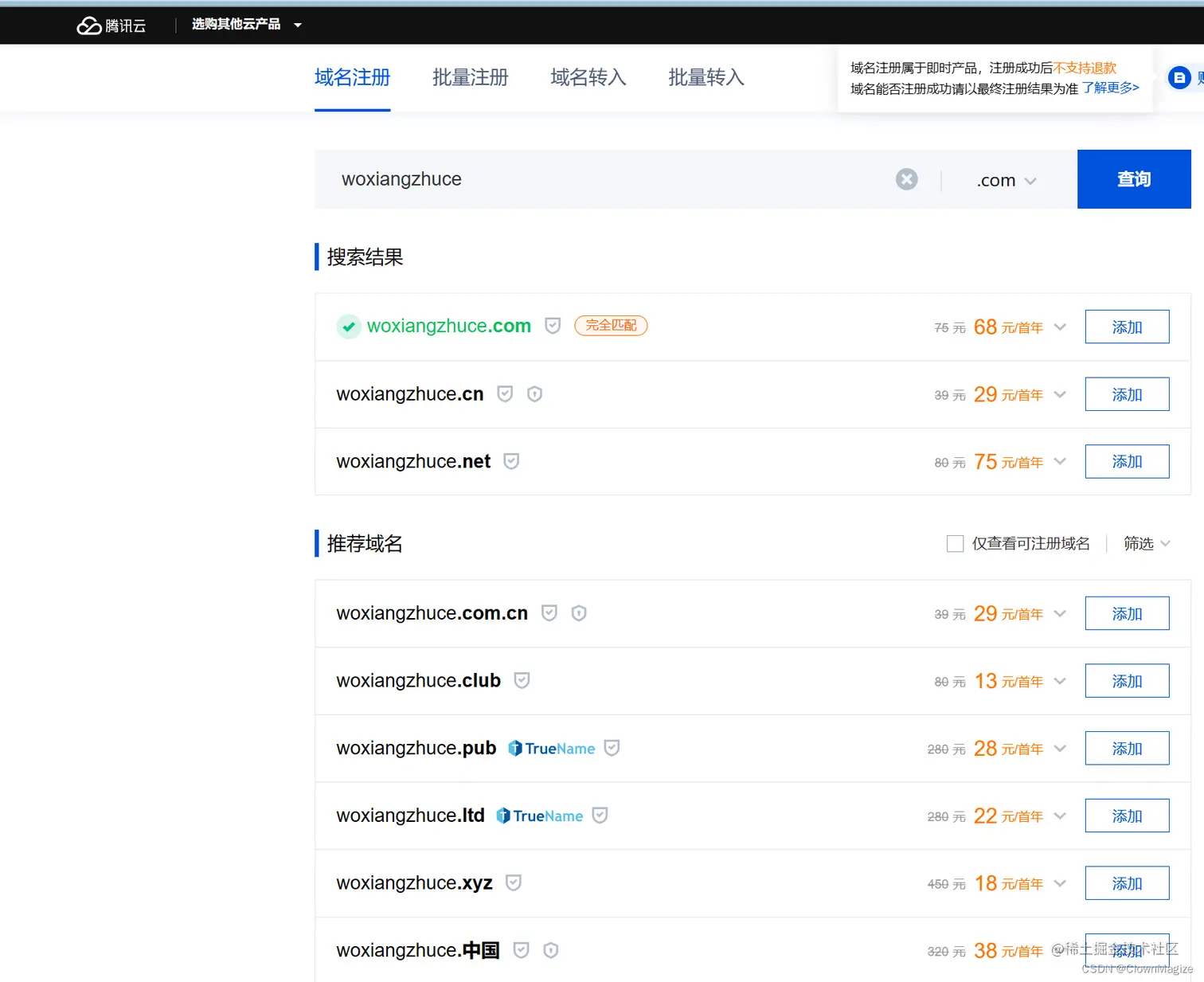Click the shield icon beside woxiangzhuce.club

(x=522, y=680)
